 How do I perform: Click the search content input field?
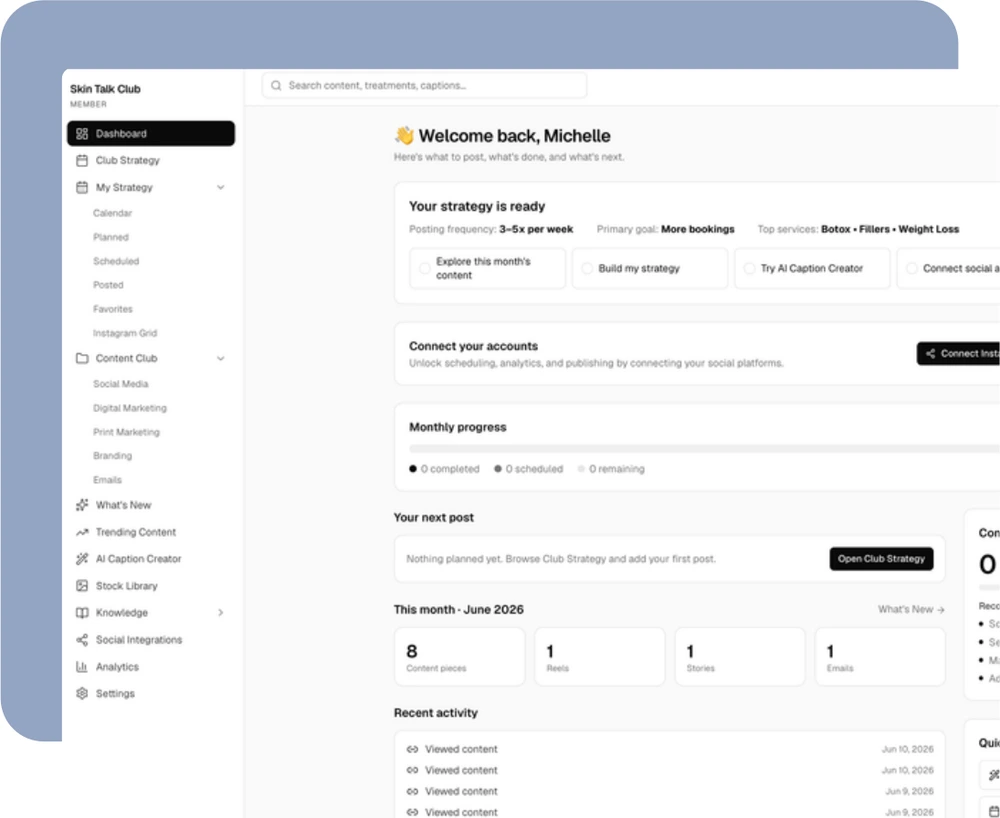pos(424,85)
